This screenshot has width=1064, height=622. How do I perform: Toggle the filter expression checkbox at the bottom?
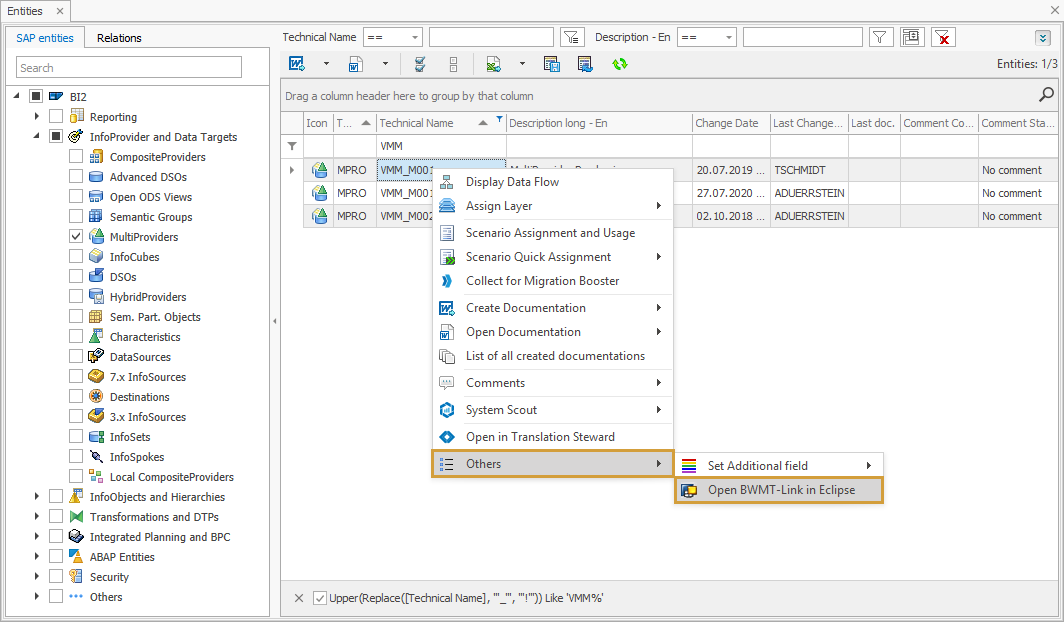tap(321, 597)
